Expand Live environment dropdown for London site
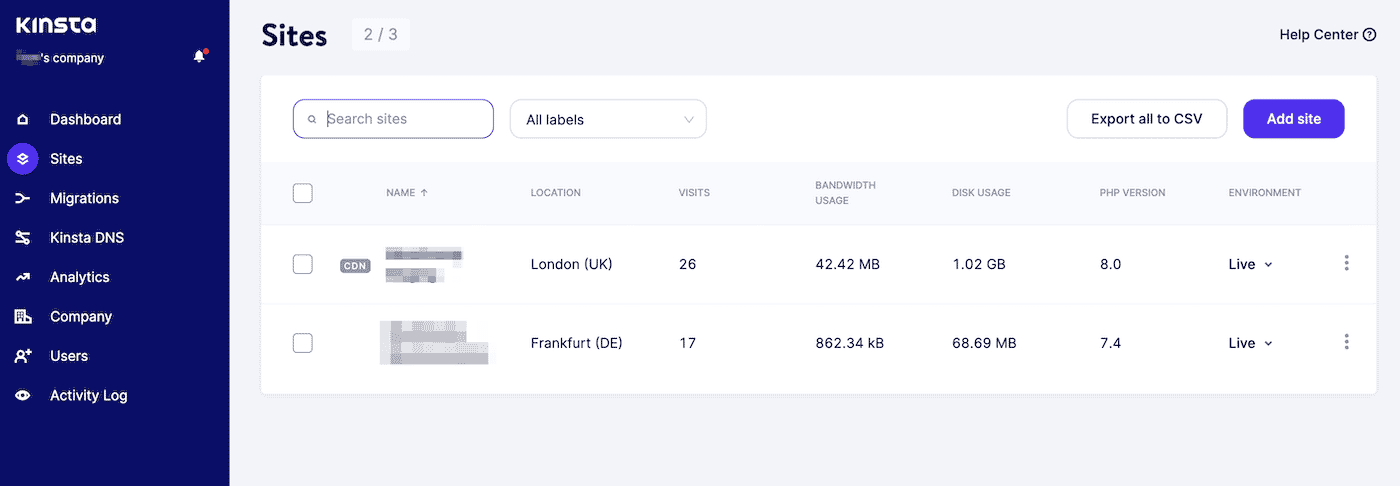The image size is (1400, 486). 1250,265
